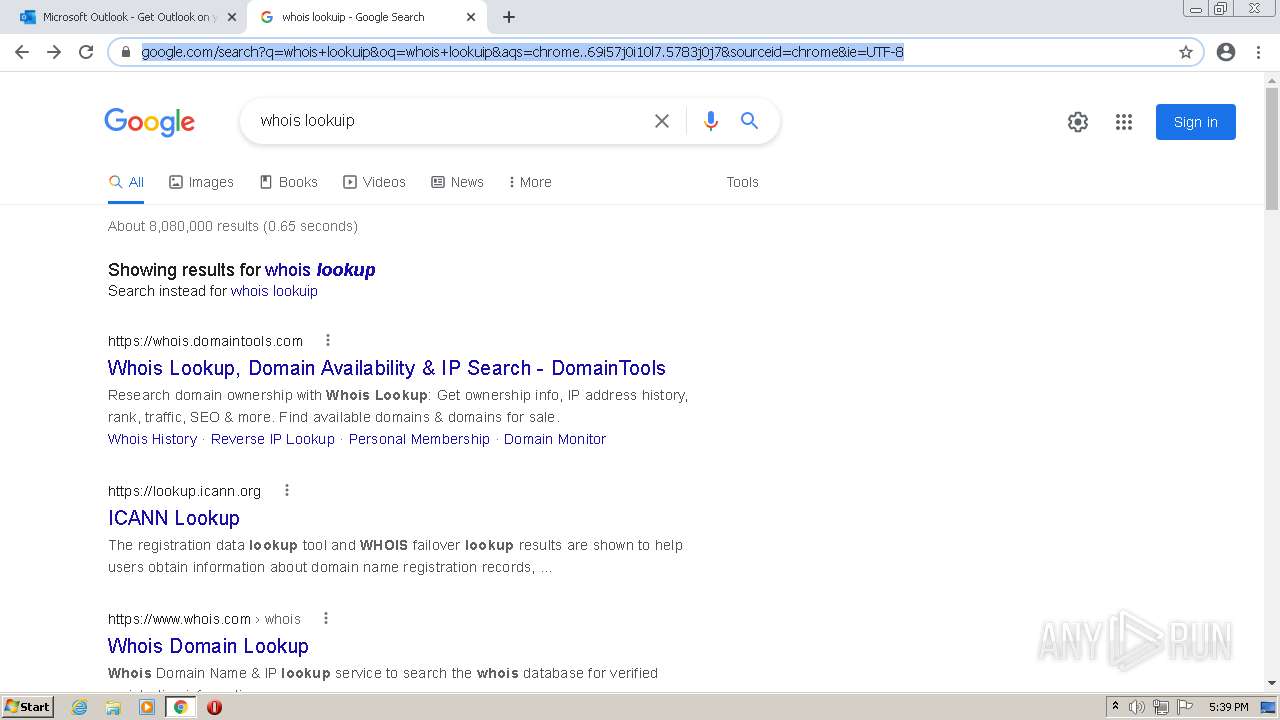The image size is (1280, 720).
Task: Reload the current page
Action: point(86,52)
